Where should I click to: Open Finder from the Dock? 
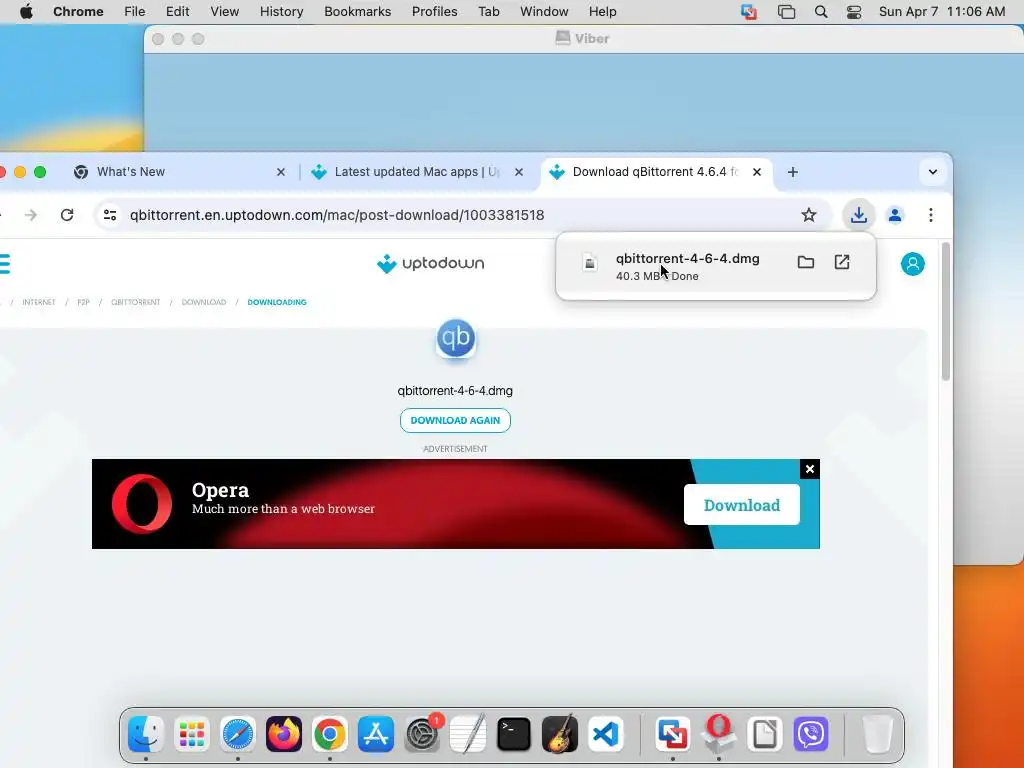[x=145, y=734]
